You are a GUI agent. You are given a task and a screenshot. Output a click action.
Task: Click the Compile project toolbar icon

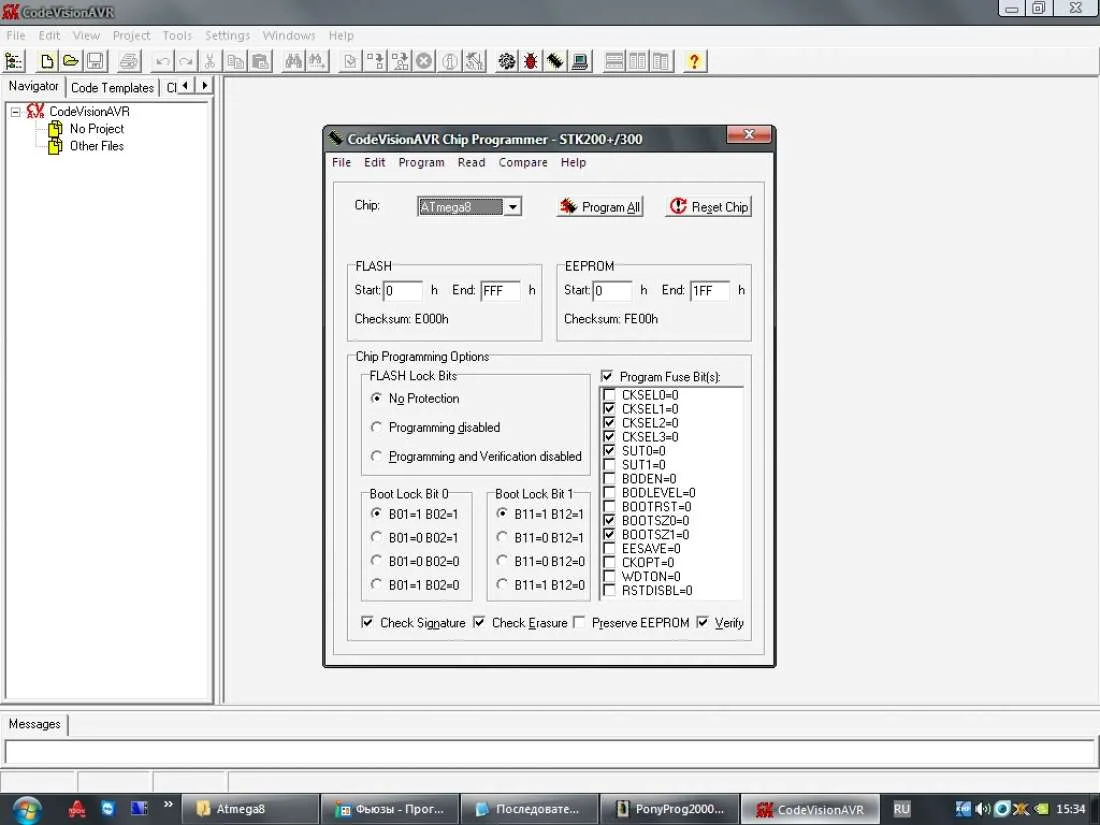click(375, 62)
